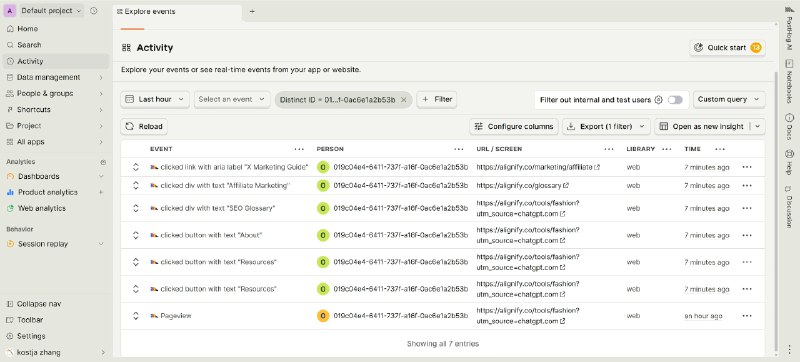The width and height of the screenshot is (800, 362).
Task: Open LIBRARY column options menu
Action: [667, 149]
